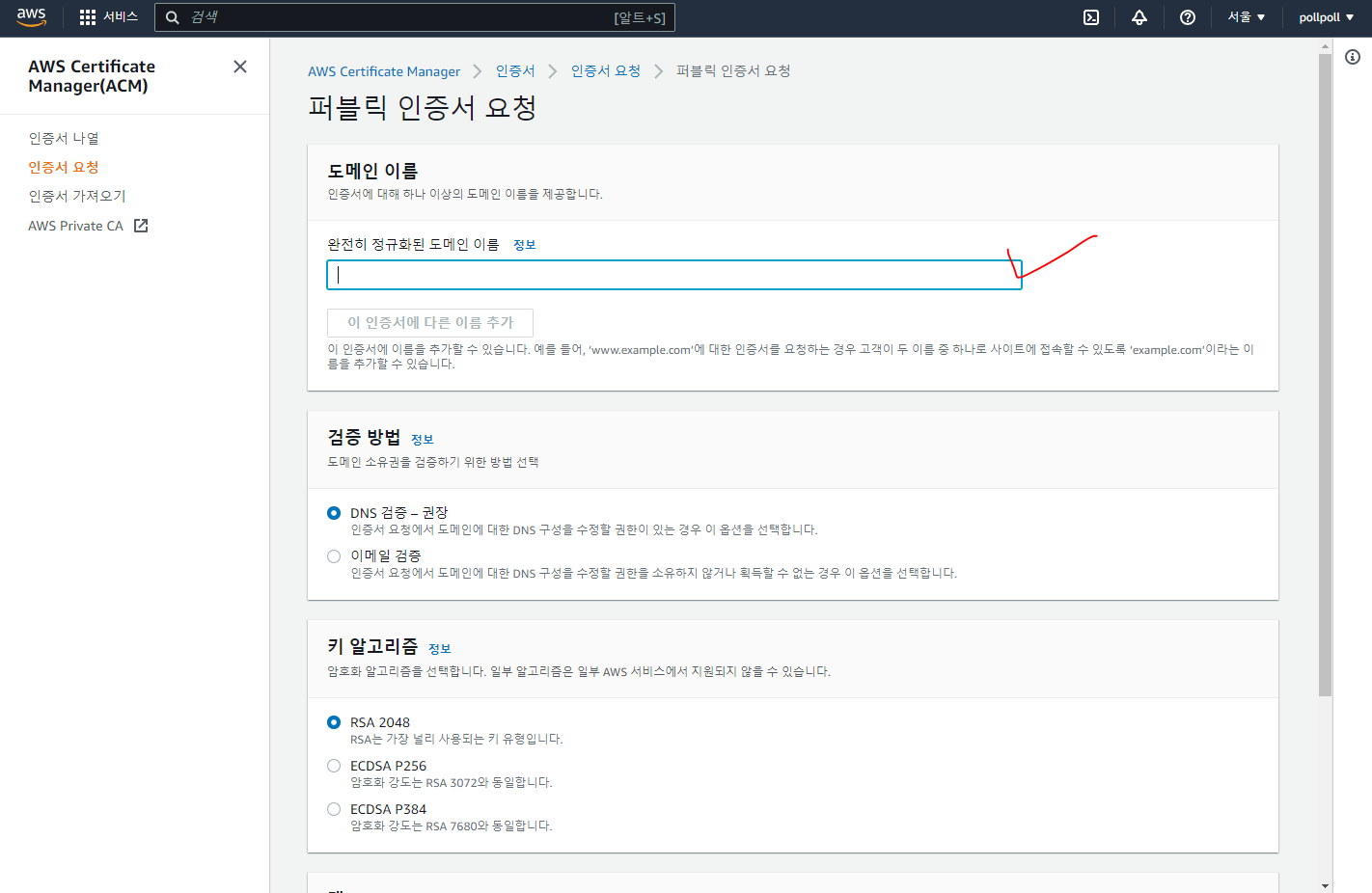Click 인증서 breadcrumb link
The width and height of the screenshot is (1372, 893).
515,71
